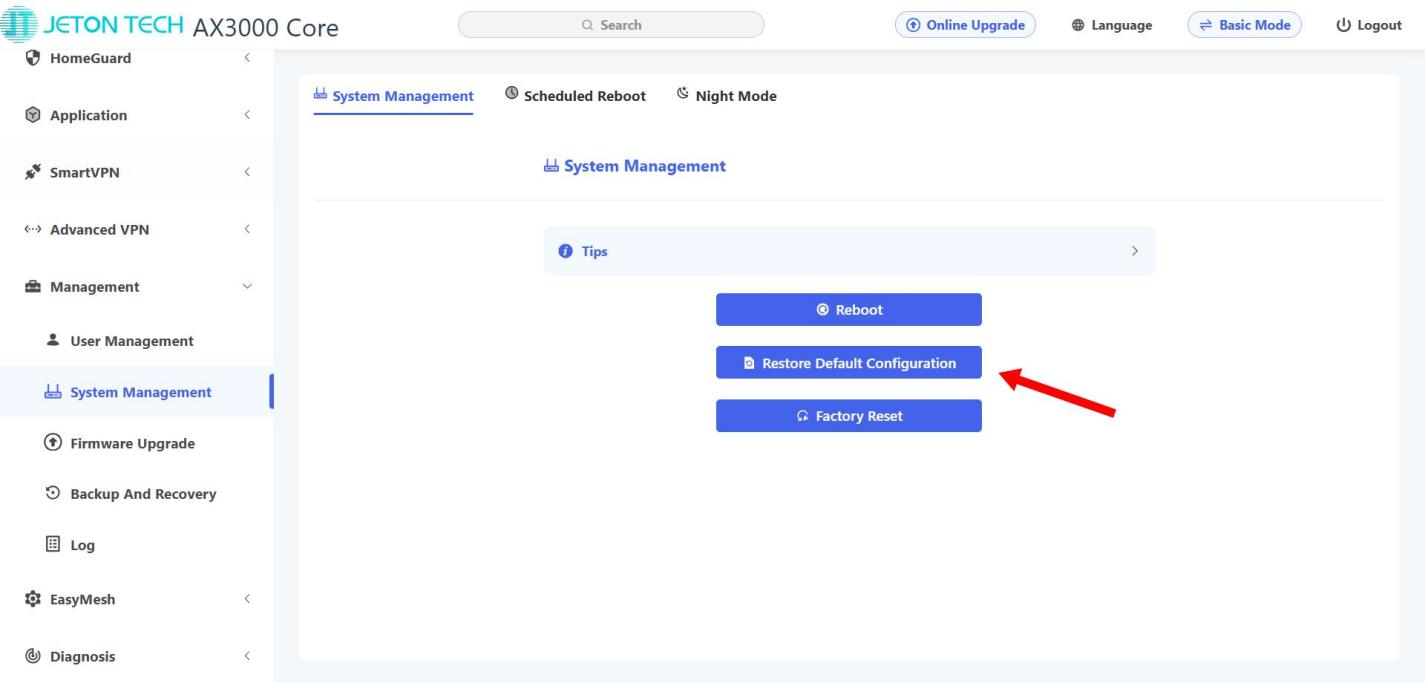Click the User Management person icon
The width and height of the screenshot is (1425, 683).
[53, 340]
